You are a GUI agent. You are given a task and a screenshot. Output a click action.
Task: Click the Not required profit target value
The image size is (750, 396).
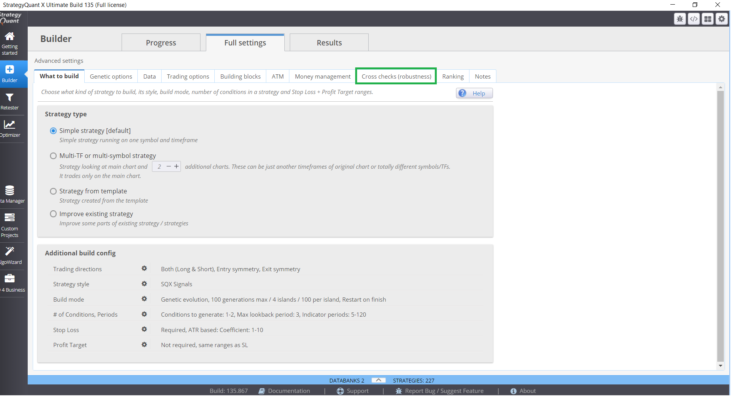coord(204,345)
